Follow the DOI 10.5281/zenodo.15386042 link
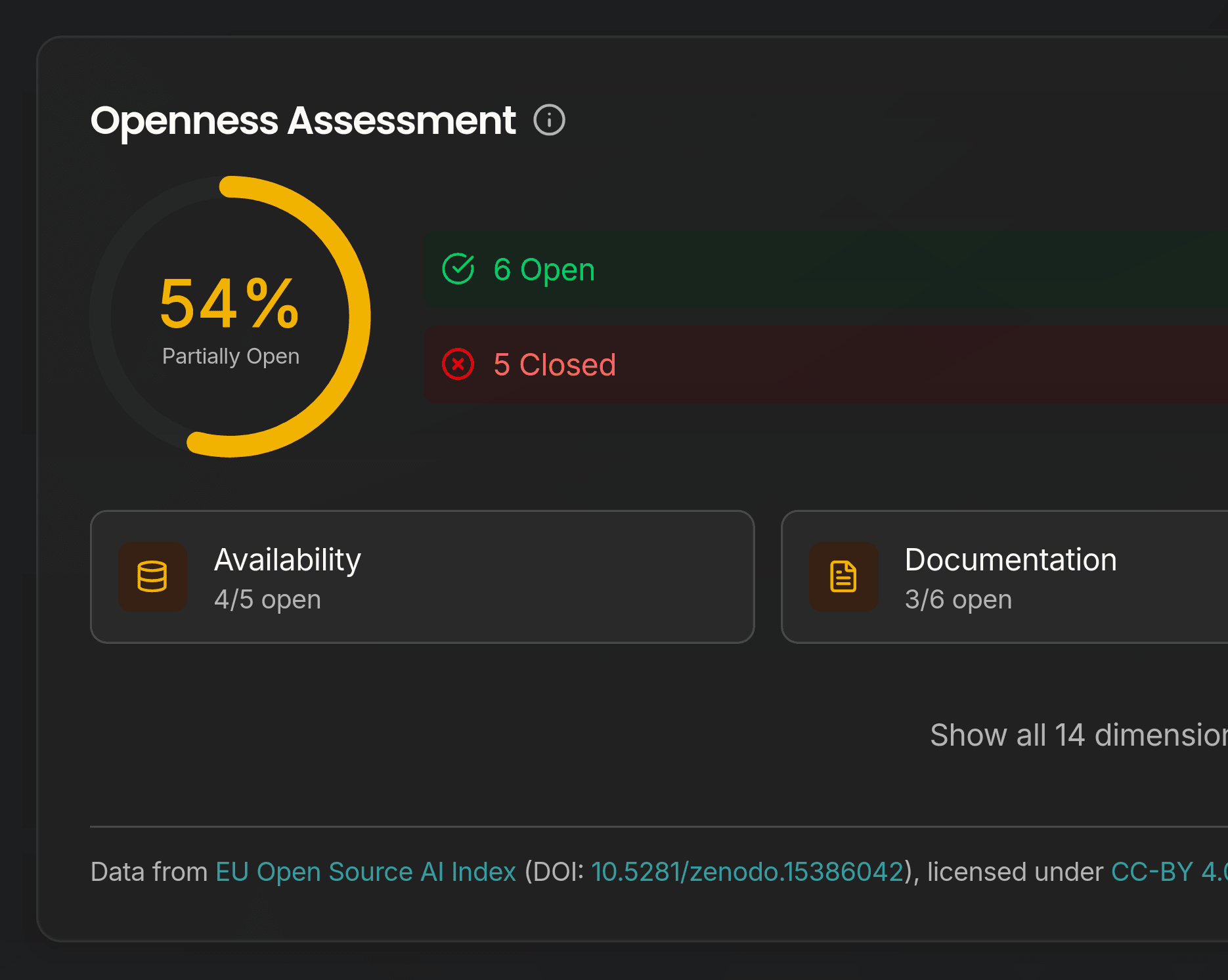Image resolution: width=1228 pixels, height=980 pixels. point(748,871)
